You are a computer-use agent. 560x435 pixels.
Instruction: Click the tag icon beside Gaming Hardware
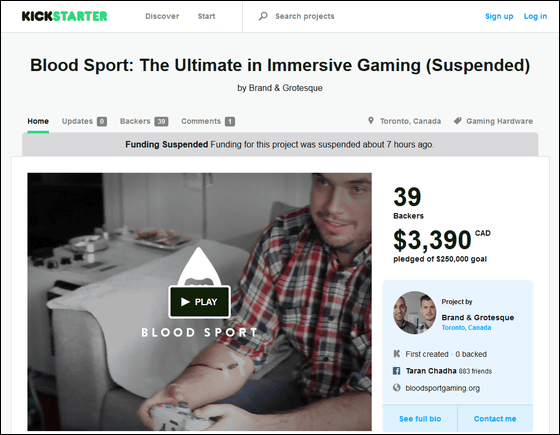(458, 121)
